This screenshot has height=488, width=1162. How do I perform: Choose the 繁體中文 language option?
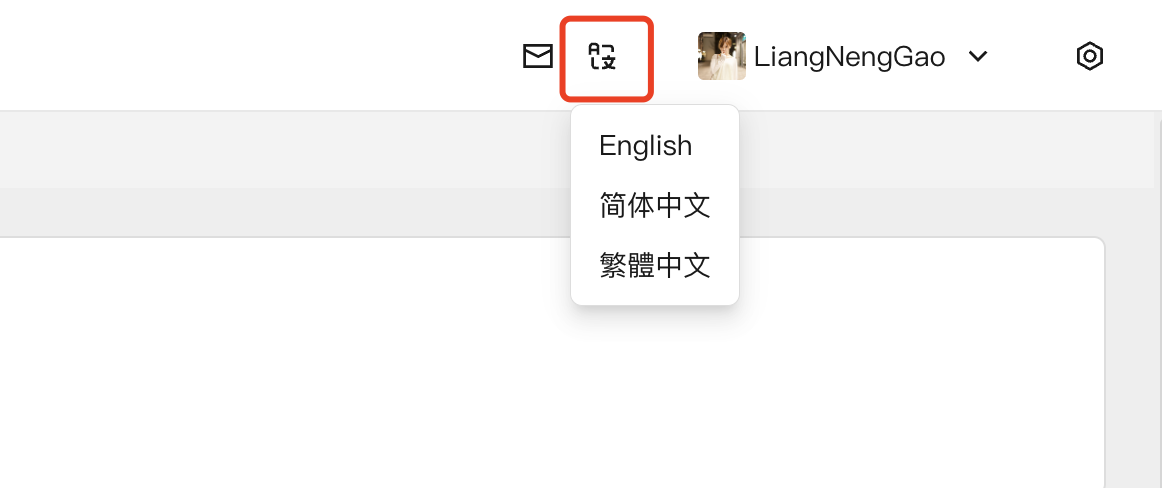click(x=655, y=265)
